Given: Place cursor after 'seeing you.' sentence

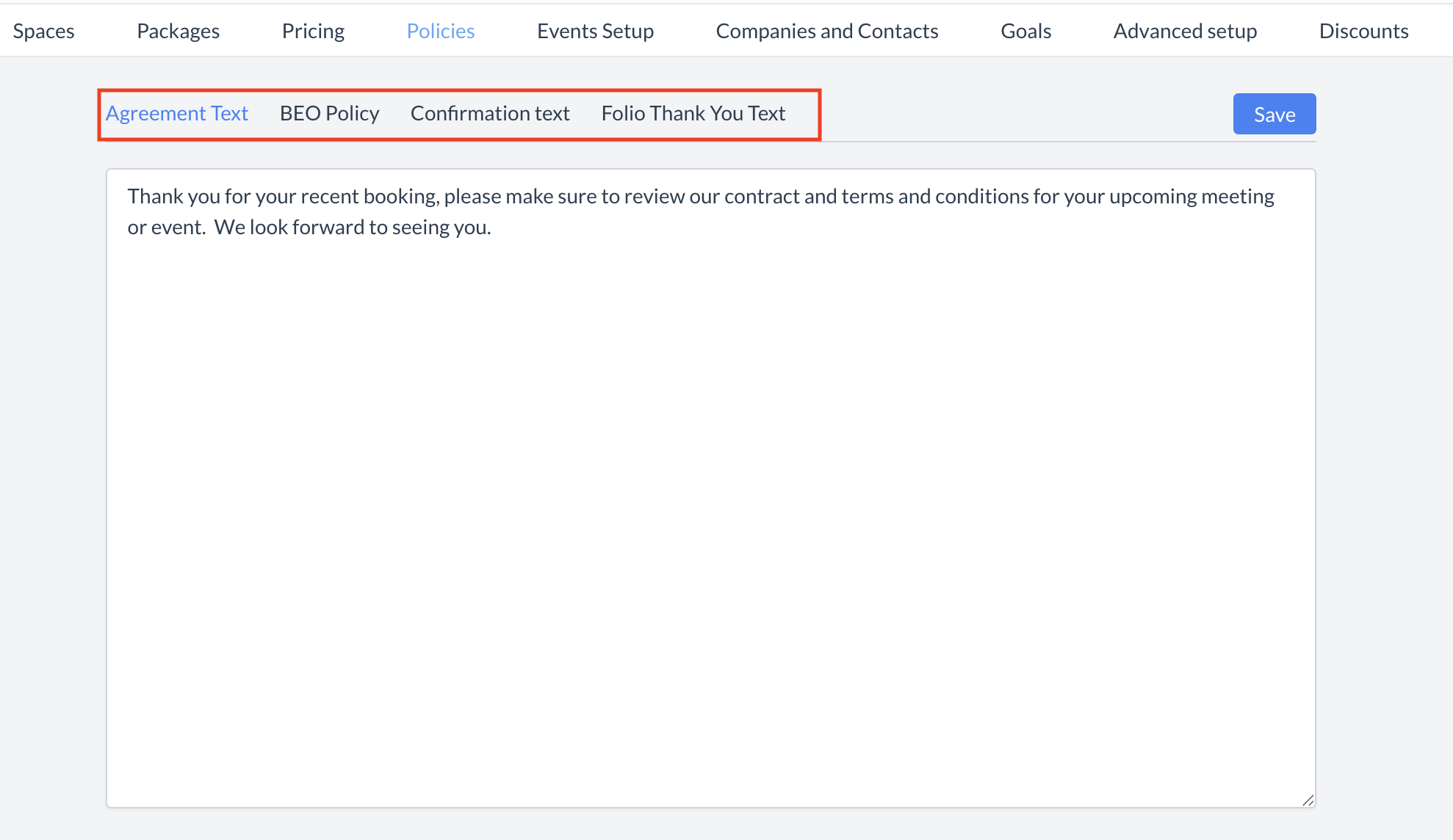Looking at the screenshot, I should pos(492,228).
